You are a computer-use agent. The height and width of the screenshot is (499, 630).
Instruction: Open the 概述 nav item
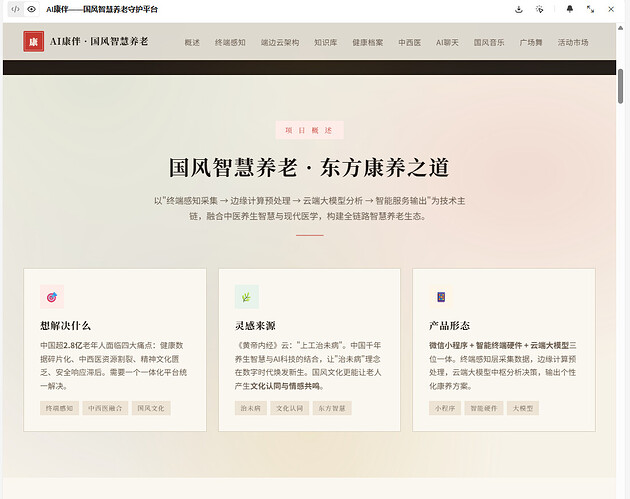pyautogui.click(x=192, y=43)
